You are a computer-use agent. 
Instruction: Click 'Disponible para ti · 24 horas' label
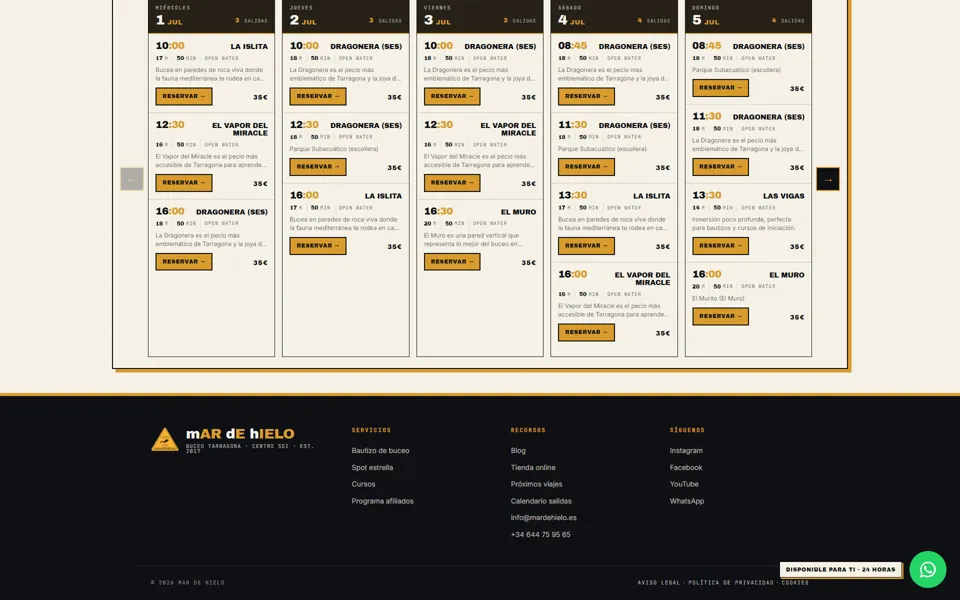(x=840, y=569)
